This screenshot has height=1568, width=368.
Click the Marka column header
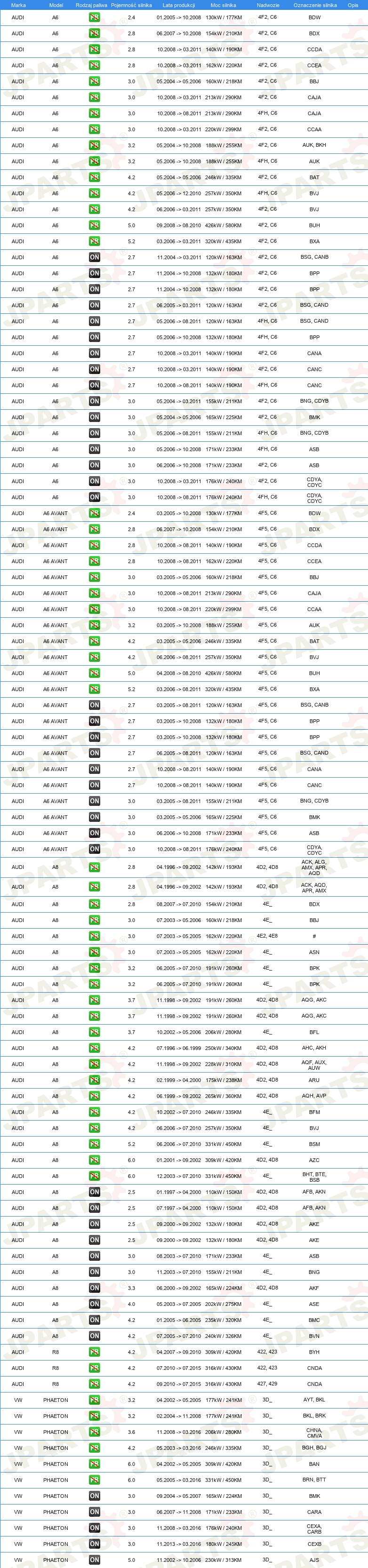[18, 5]
